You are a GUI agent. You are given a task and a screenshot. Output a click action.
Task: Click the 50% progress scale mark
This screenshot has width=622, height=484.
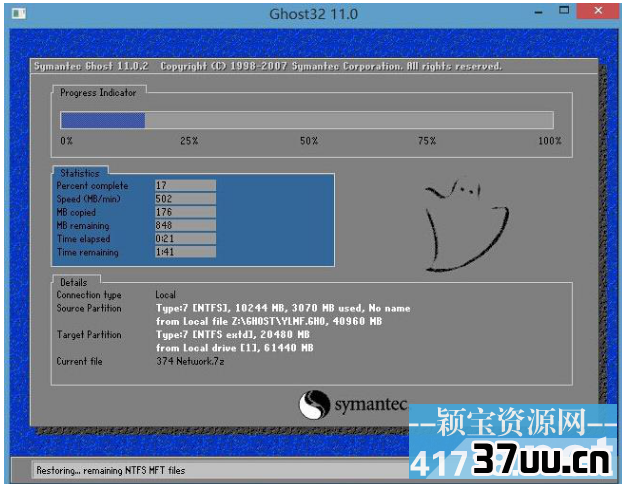click(309, 141)
